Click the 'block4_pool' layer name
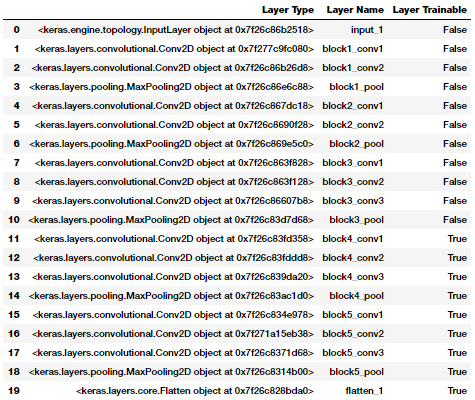Screen dimensions: 475x400 pyautogui.click(x=356, y=296)
